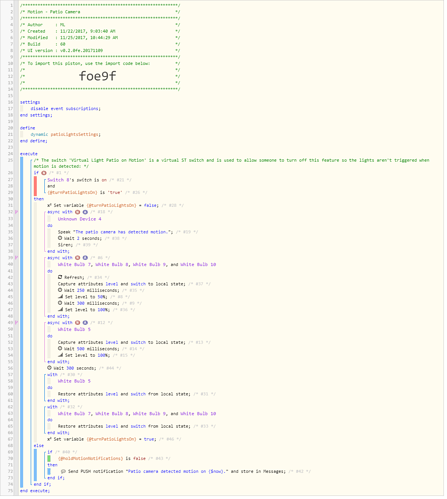Click the 'White Bulb 10' device on line 40
The image size is (447, 499).
198,265
